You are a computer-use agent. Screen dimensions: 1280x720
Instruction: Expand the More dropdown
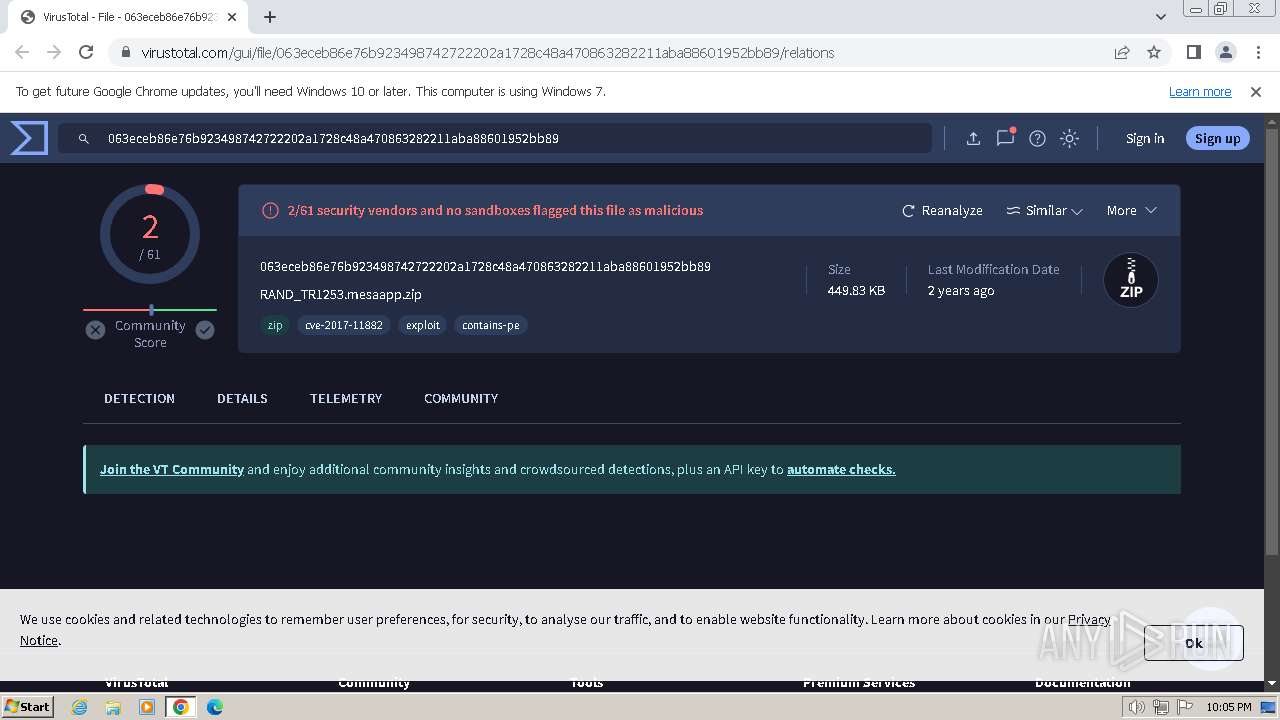pyautogui.click(x=1131, y=211)
